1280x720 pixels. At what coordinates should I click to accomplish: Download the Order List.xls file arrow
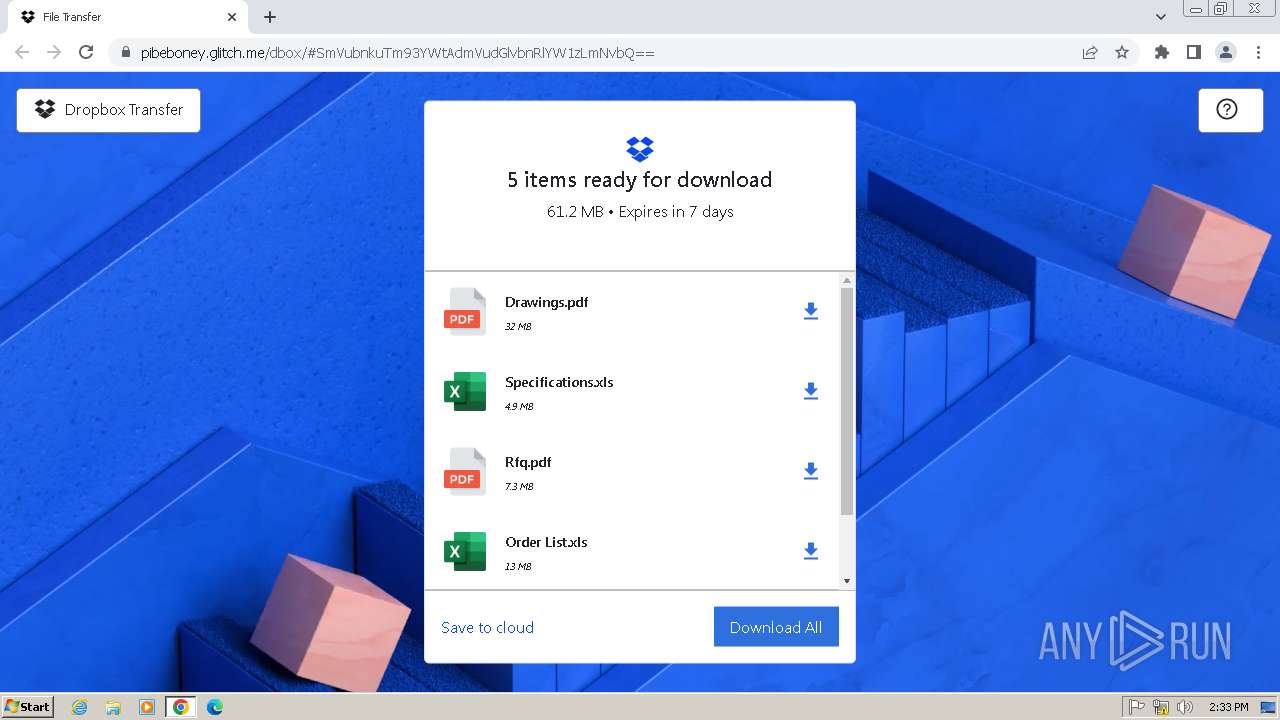click(811, 551)
